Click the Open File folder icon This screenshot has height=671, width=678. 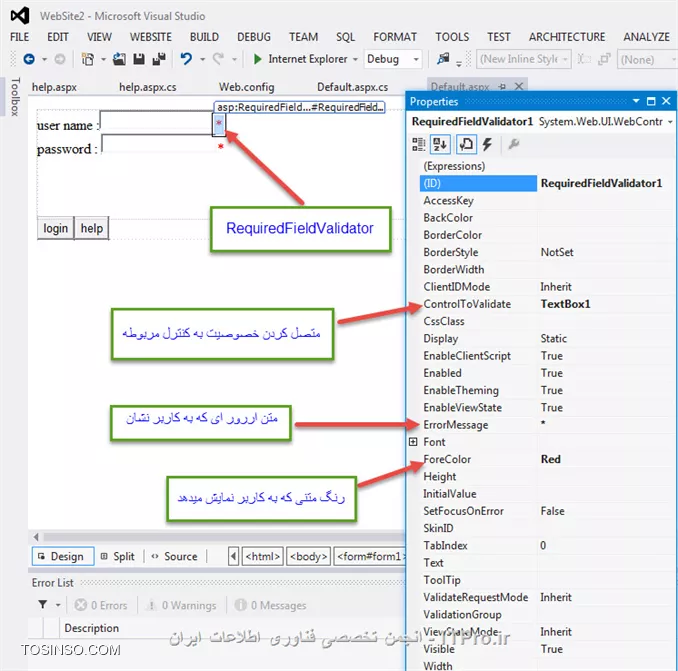coord(119,59)
